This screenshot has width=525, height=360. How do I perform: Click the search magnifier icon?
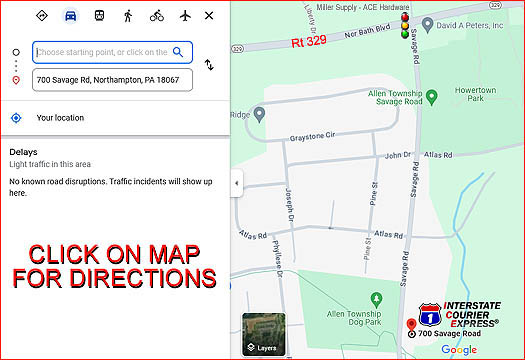(178, 52)
